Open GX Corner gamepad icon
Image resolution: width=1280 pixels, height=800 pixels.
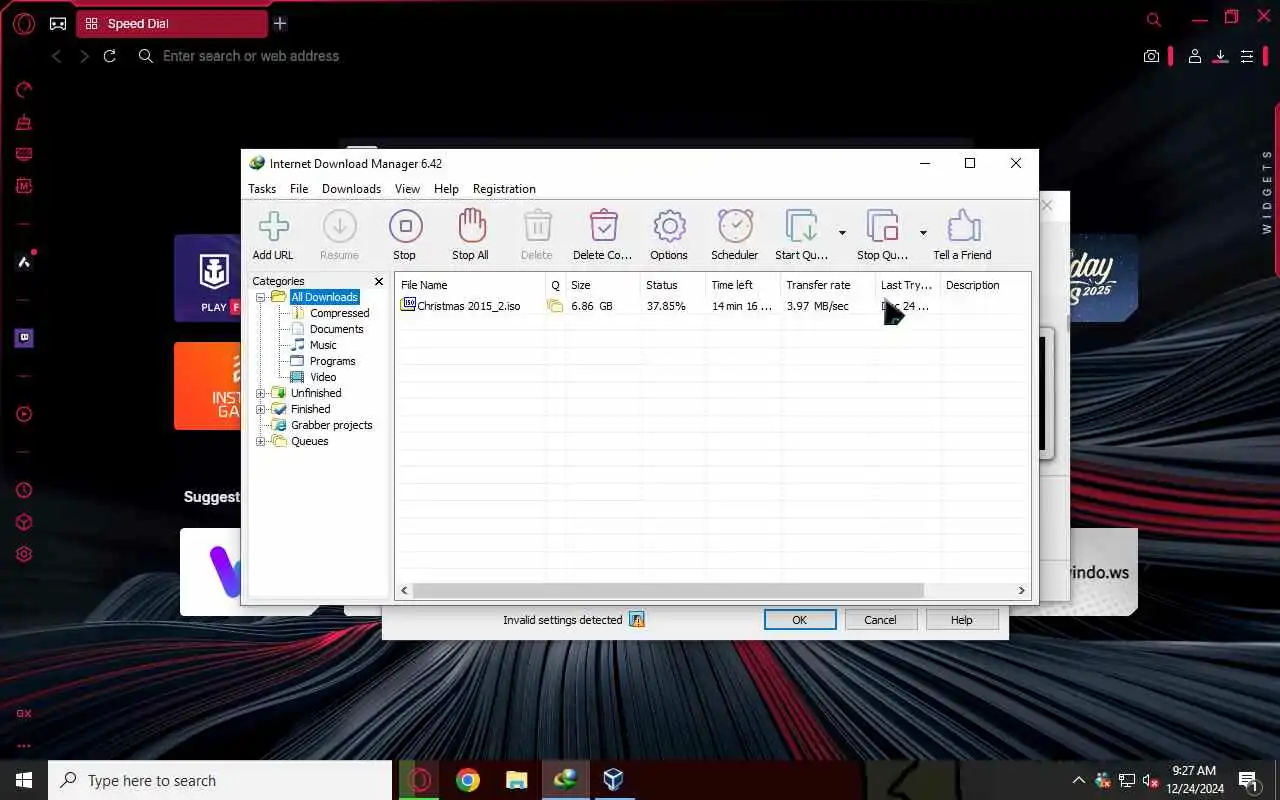[59, 24]
